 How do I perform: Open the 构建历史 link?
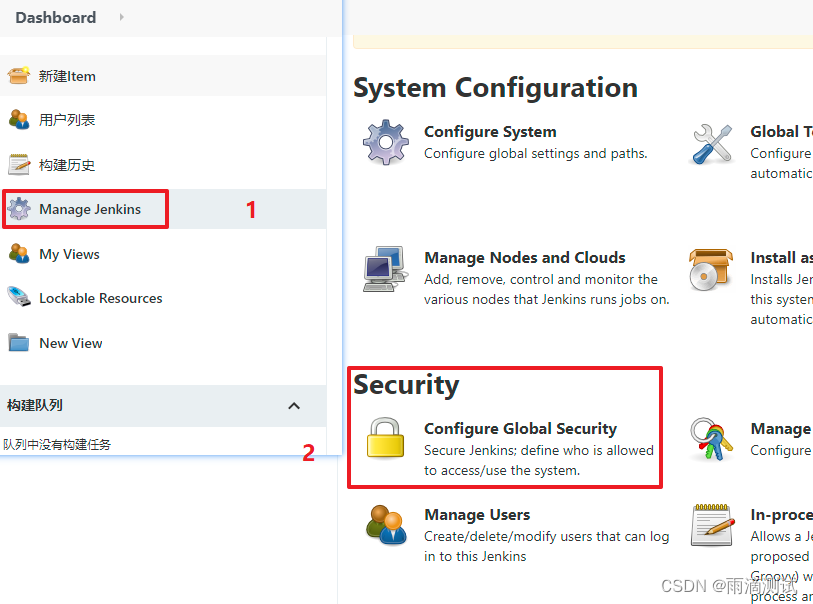click(67, 165)
